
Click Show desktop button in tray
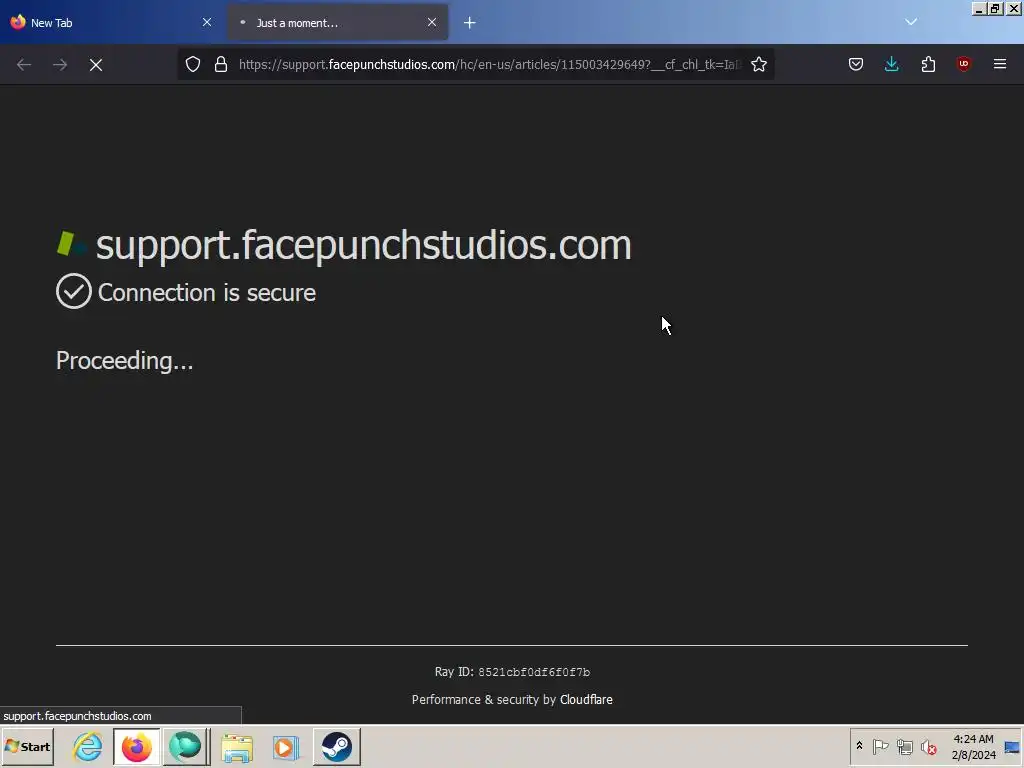[x=1012, y=746]
